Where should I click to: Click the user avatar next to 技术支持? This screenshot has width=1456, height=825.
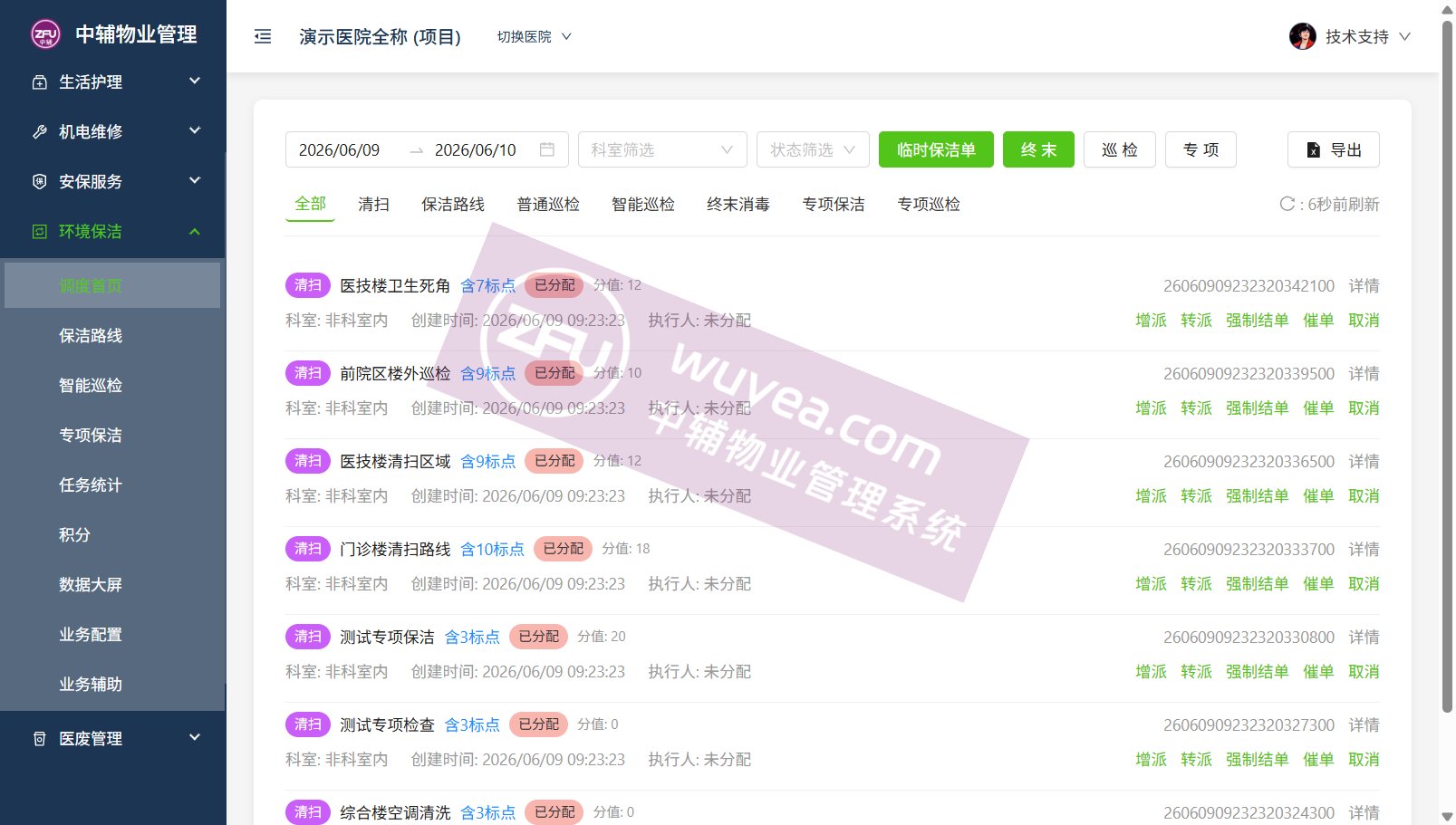click(1302, 36)
